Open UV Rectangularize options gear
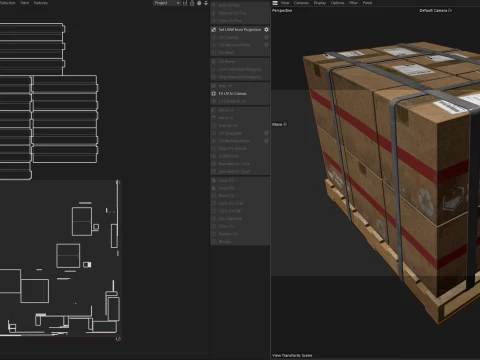This screenshot has height=360, width=480. tap(266, 141)
